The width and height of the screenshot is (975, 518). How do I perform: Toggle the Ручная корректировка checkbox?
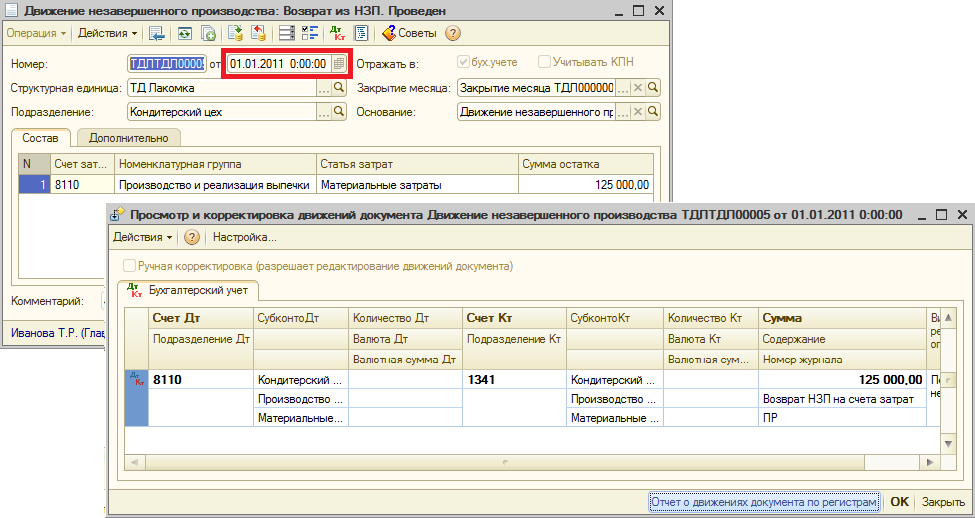[129, 267]
